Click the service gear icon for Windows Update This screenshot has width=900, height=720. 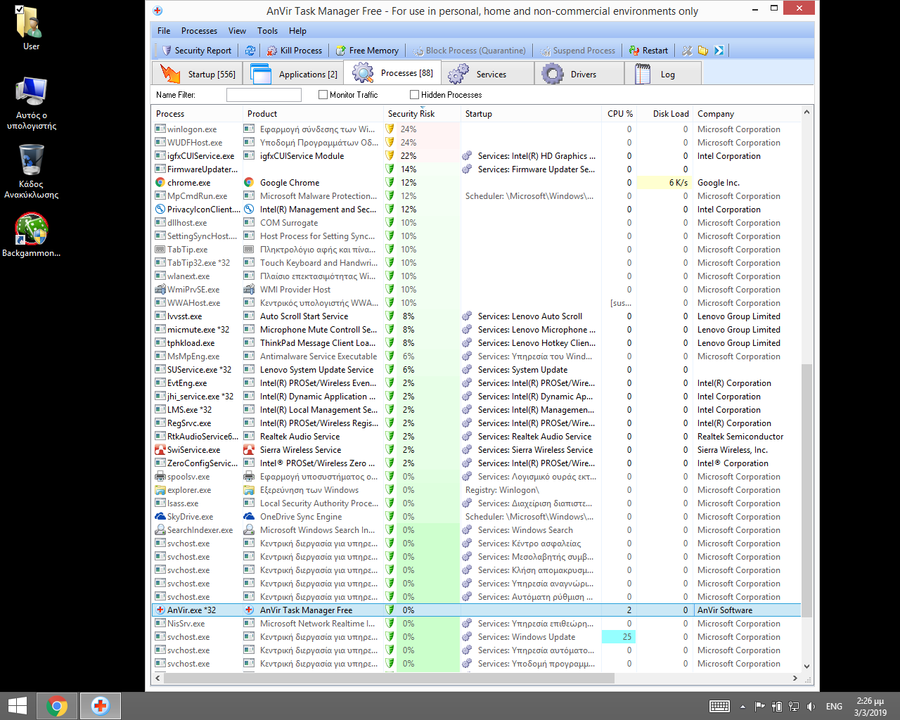[467, 637]
